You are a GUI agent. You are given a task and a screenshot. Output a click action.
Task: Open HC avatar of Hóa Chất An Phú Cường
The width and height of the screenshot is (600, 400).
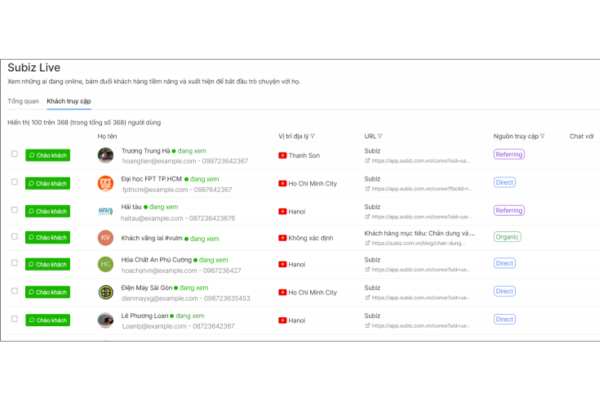pyautogui.click(x=105, y=264)
